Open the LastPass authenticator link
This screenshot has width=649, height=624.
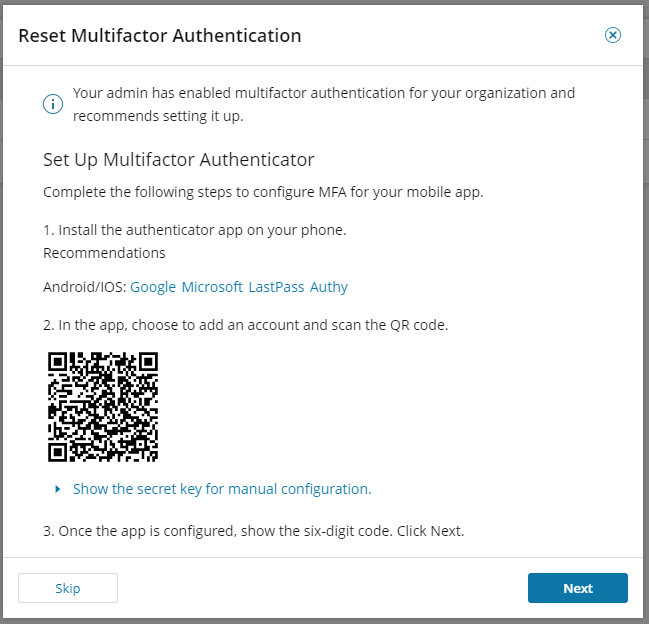[x=276, y=287]
